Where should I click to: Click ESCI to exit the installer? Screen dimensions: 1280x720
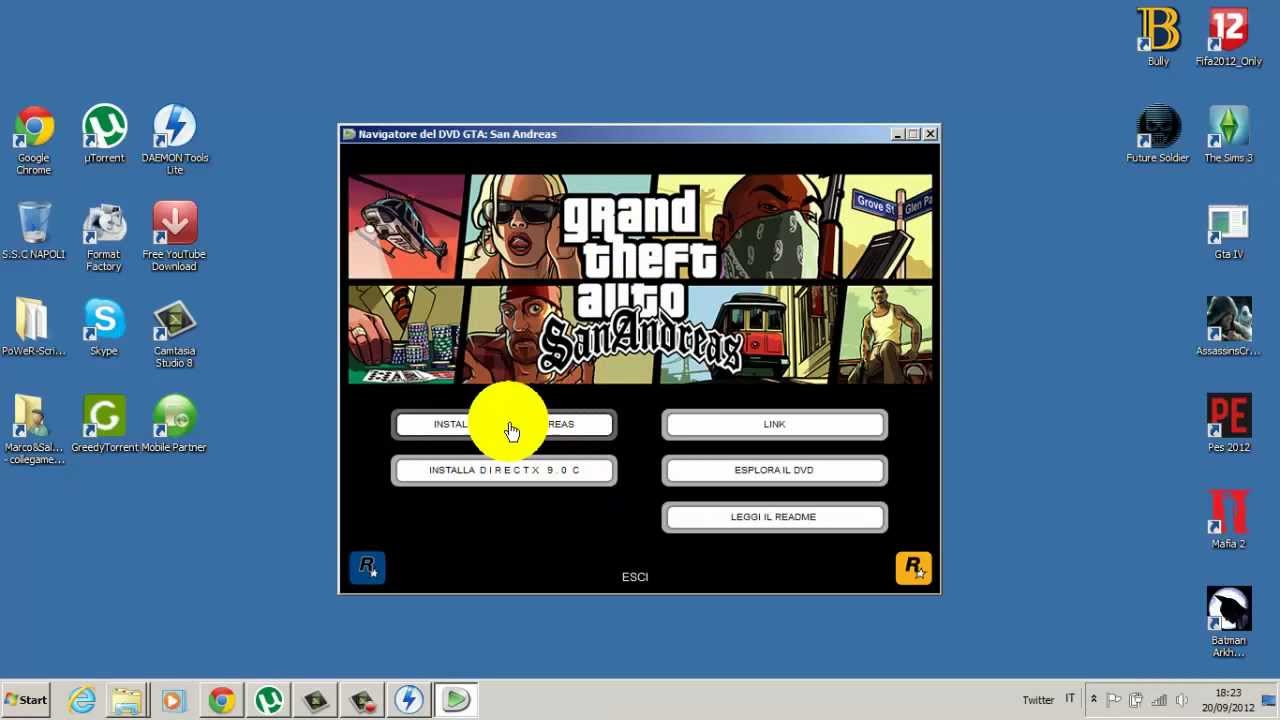(635, 577)
